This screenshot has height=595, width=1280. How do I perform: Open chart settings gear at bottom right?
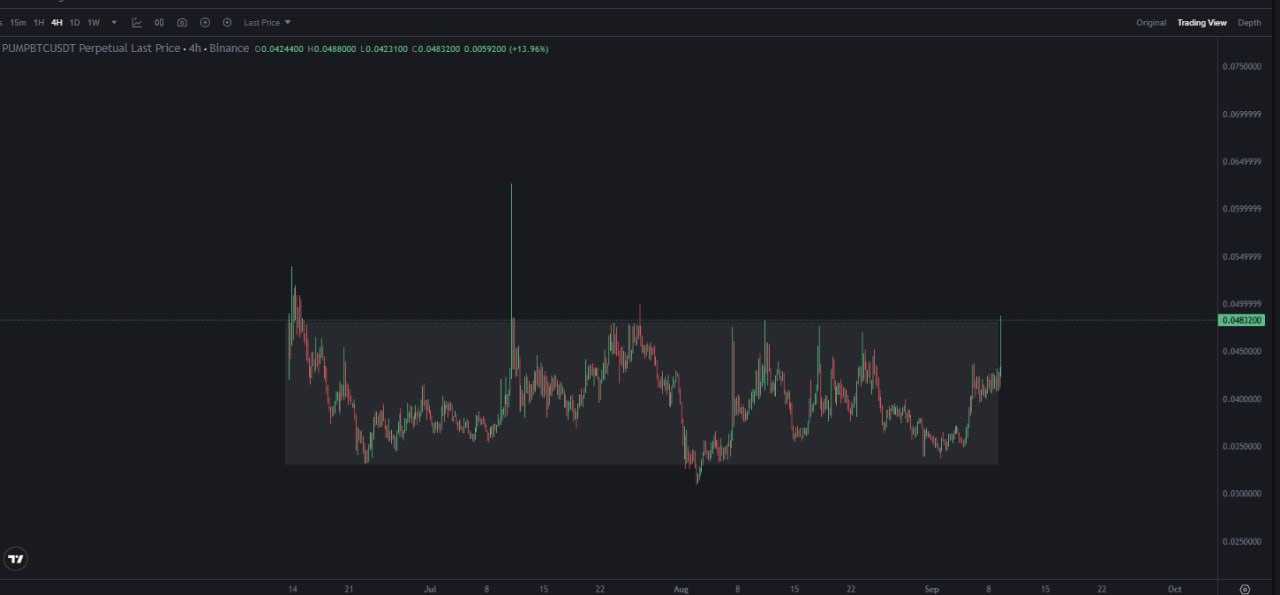click(x=1245, y=589)
